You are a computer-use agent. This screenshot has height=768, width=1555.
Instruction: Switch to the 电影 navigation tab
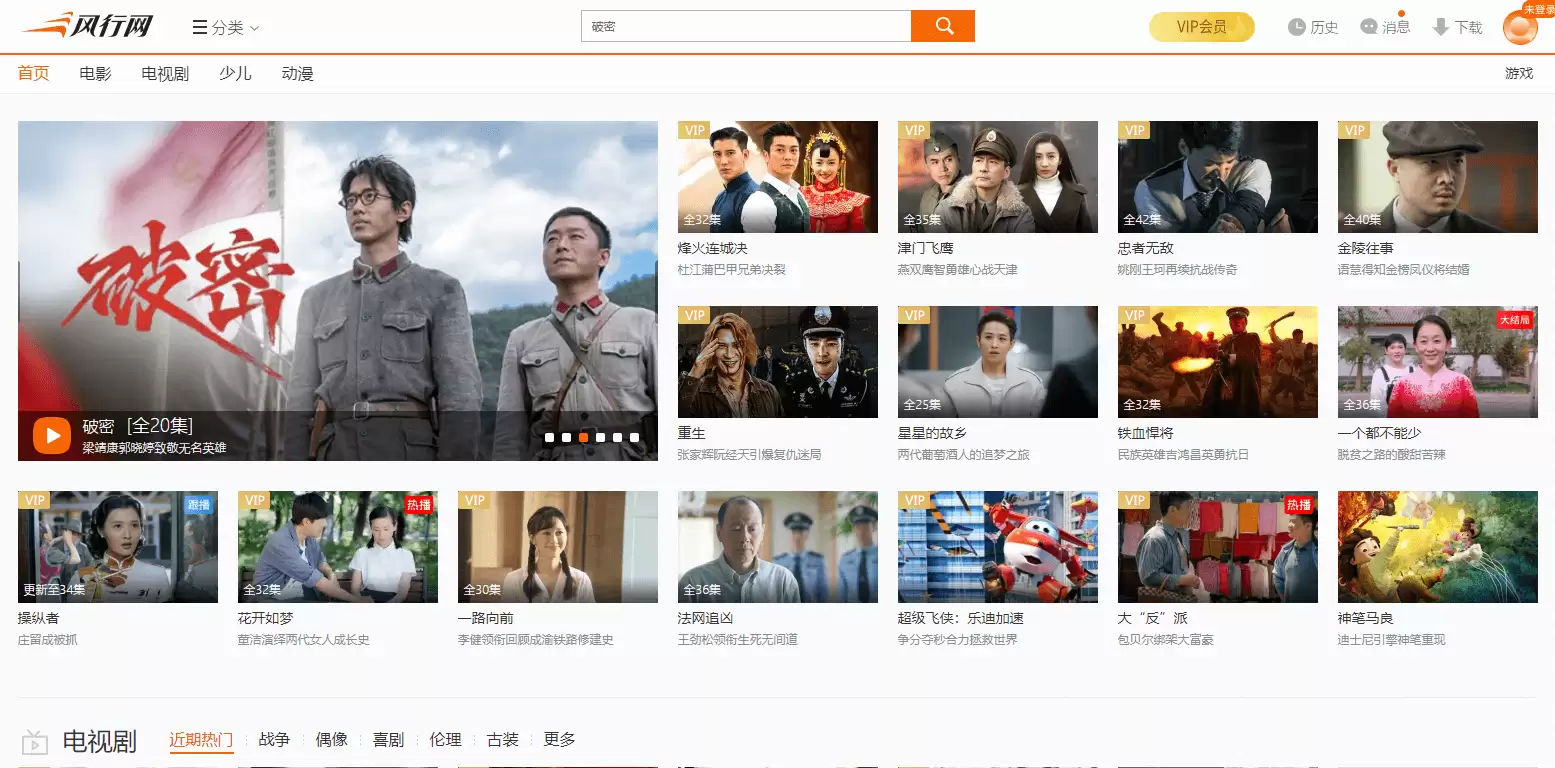click(95, 73)
